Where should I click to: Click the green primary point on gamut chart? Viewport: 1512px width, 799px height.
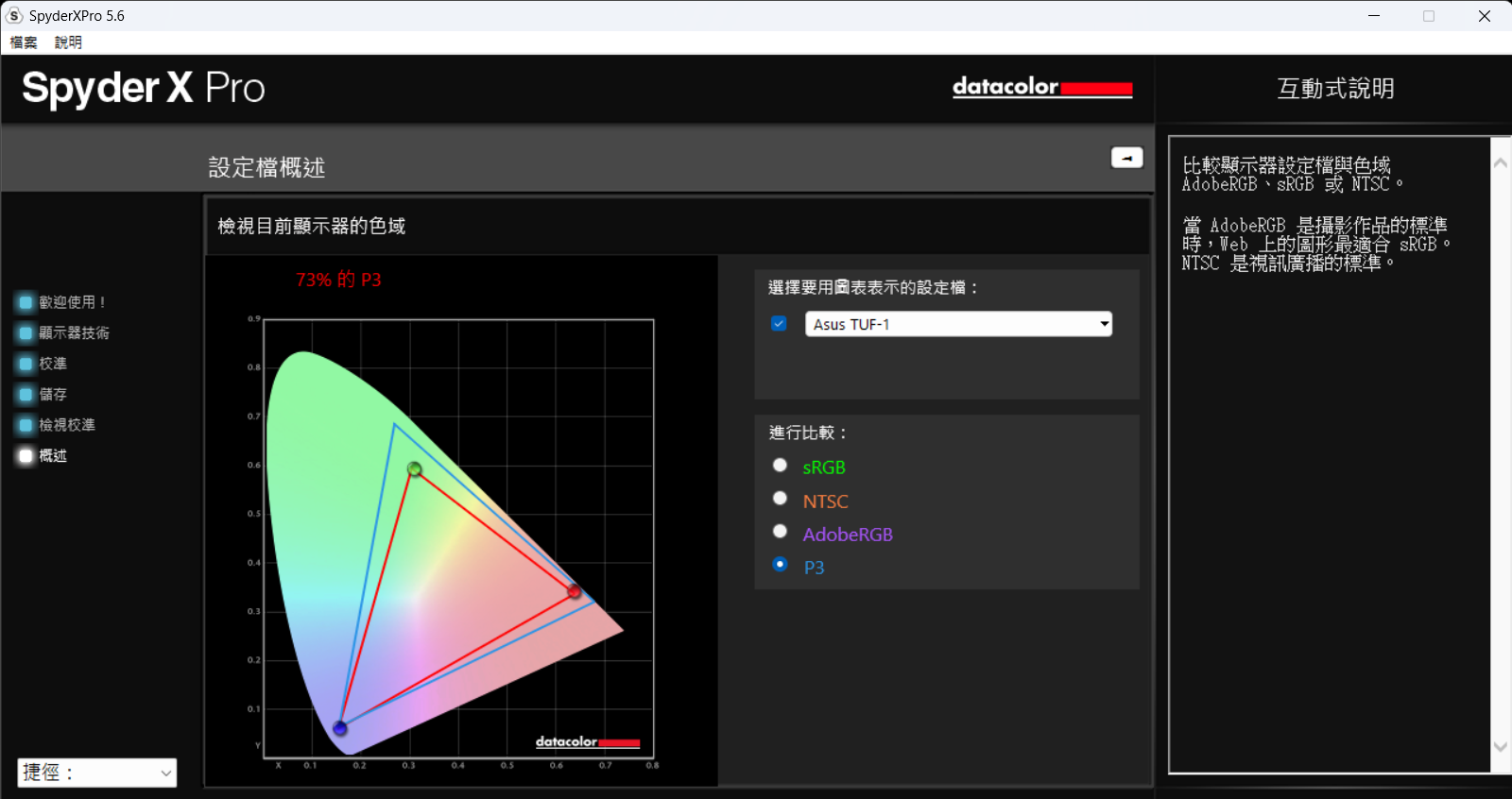pyautogui.click(x=414, y=468)
